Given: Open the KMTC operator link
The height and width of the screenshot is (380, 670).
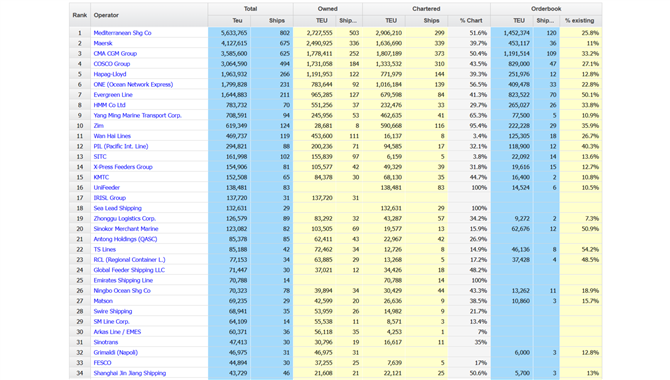Looking at the screenshot, I should (x=101, y=177).
